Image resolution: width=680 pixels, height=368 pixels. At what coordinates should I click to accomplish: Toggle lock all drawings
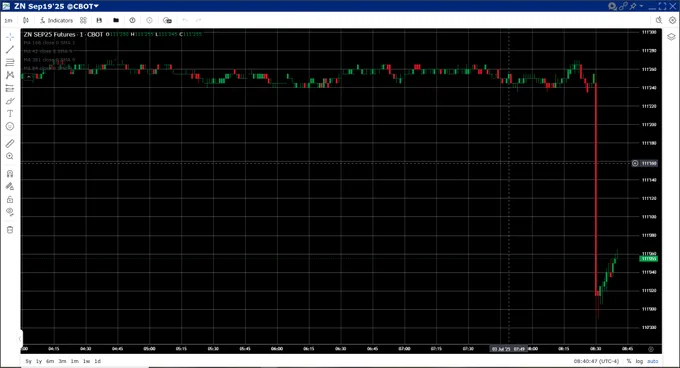(x=10, y=199)
